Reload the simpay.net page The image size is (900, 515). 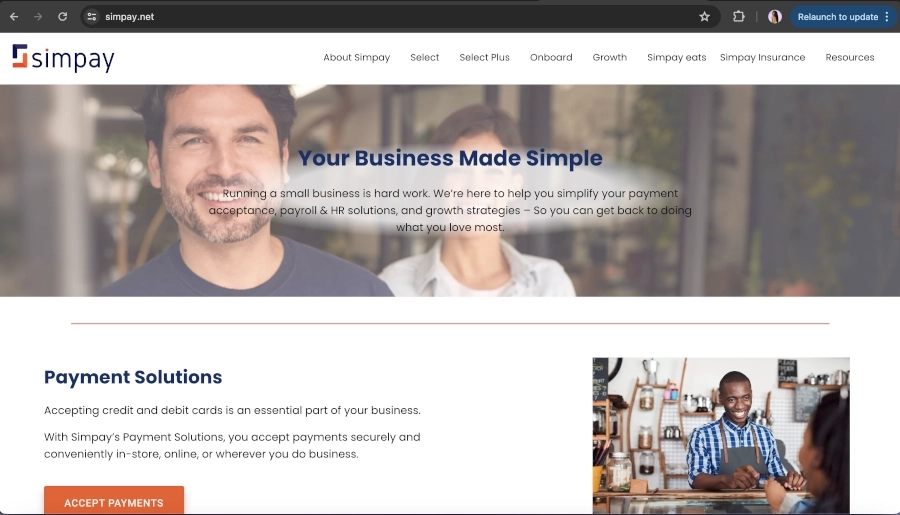pos(63,17)
